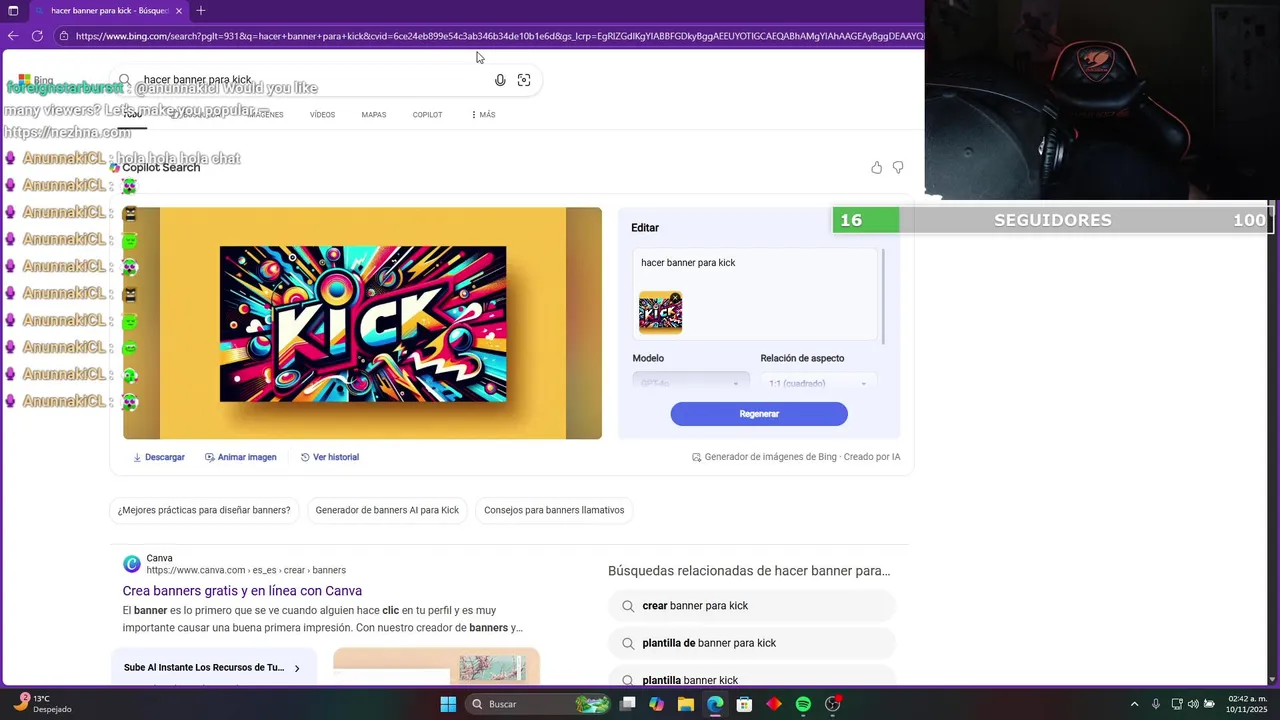
Task: Switch to the MAPAS tab
Action: pyautogui.click(x=374, y=115)
